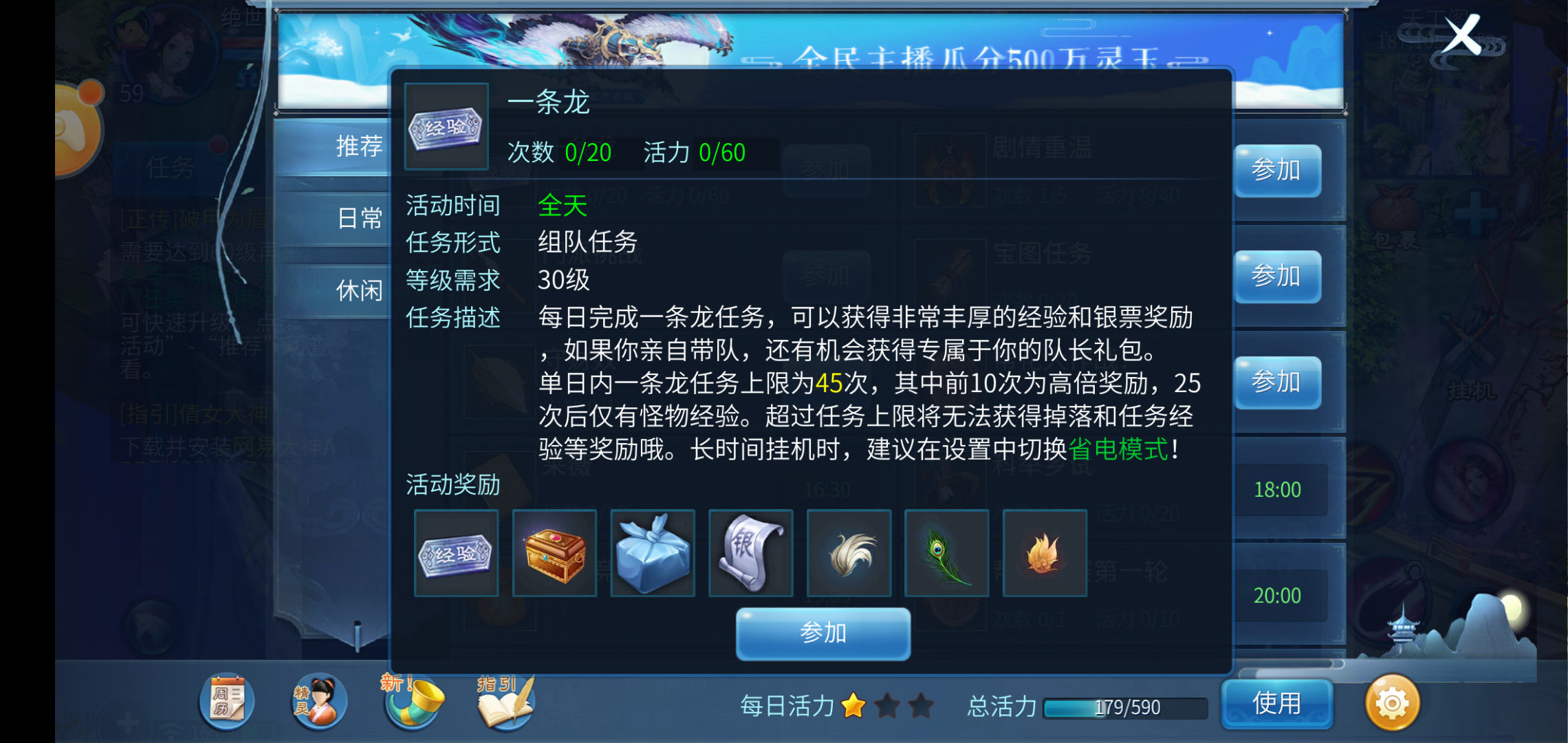Open the silver note scroll reward
This screenshot has width=1568, height=743.
(x=751, y=553)
